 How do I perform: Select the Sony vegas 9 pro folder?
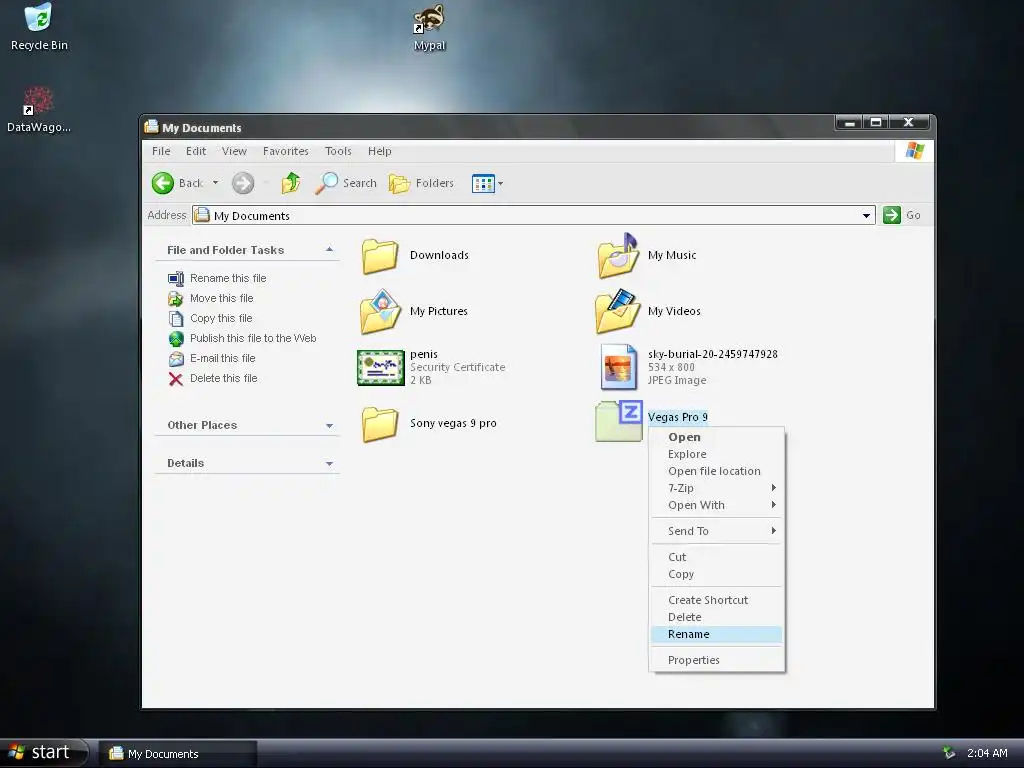[x=379, y=424]
